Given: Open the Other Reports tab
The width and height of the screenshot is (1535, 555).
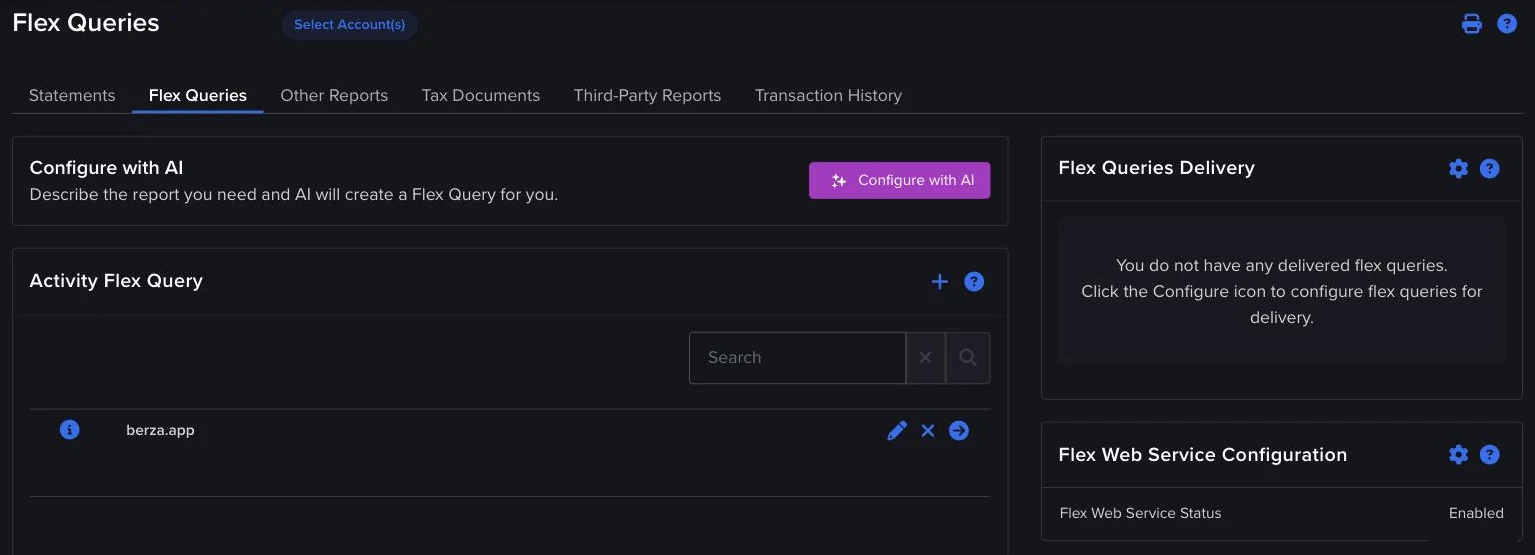Looking at the screenshot, I should 334,95.
